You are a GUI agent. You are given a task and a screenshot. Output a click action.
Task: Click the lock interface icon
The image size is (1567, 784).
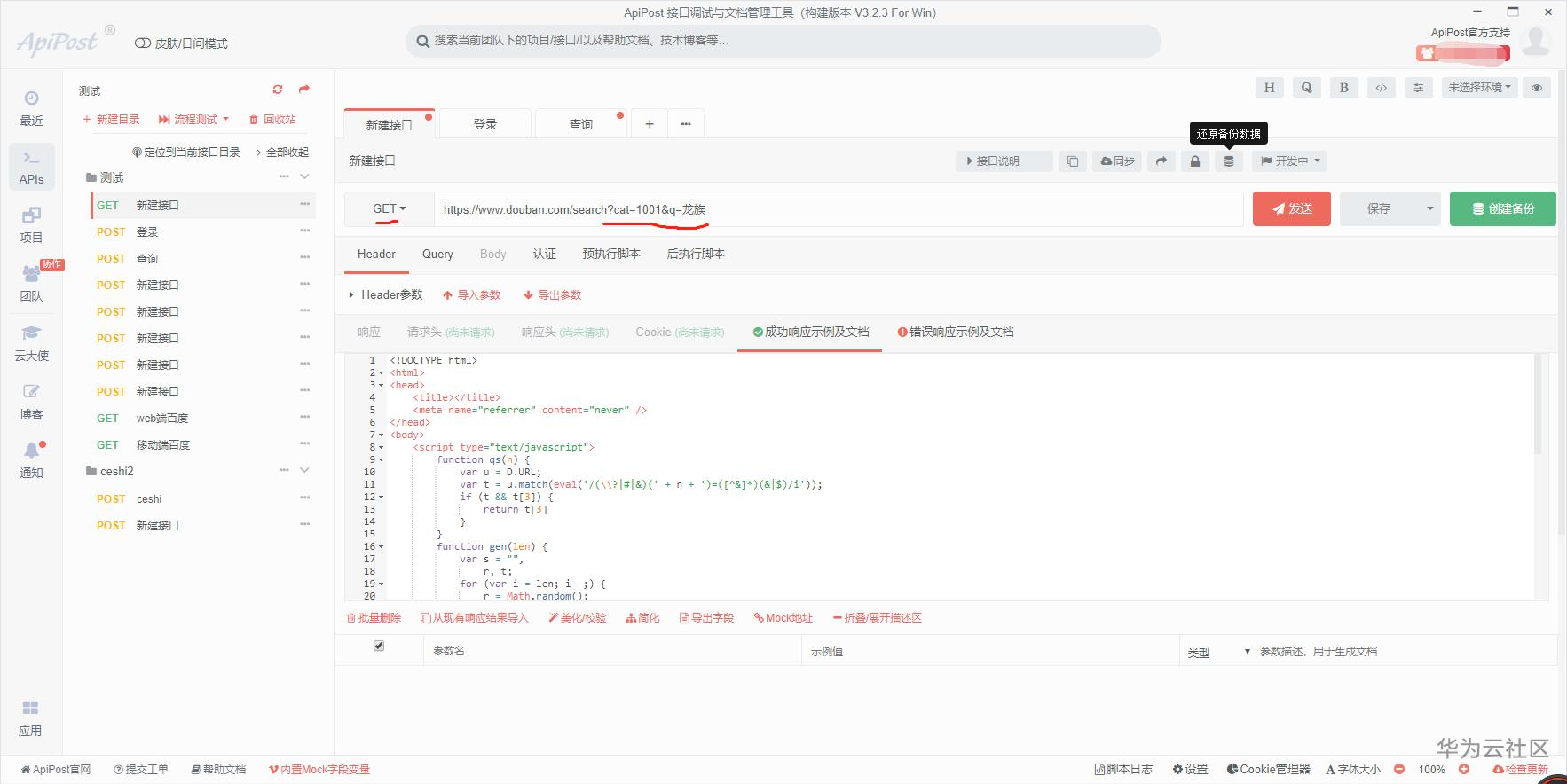[1195, 161]
